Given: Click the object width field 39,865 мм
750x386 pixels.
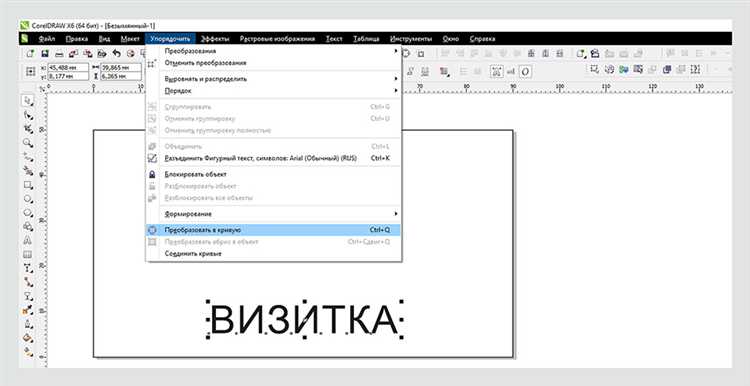Looking at the screenshot, I should pos(121,67).
